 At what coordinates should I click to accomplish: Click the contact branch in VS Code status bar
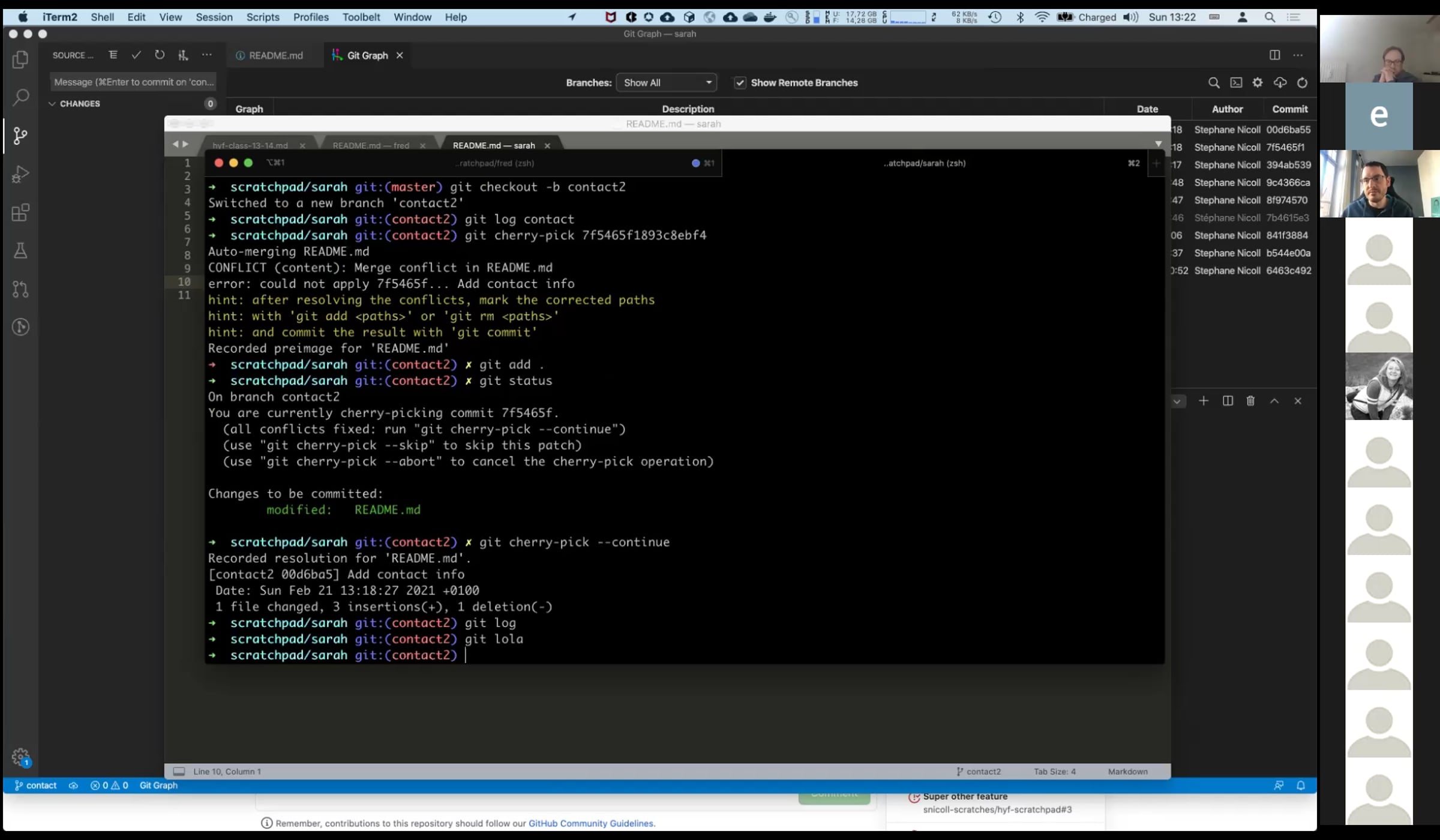pos(35,785)
